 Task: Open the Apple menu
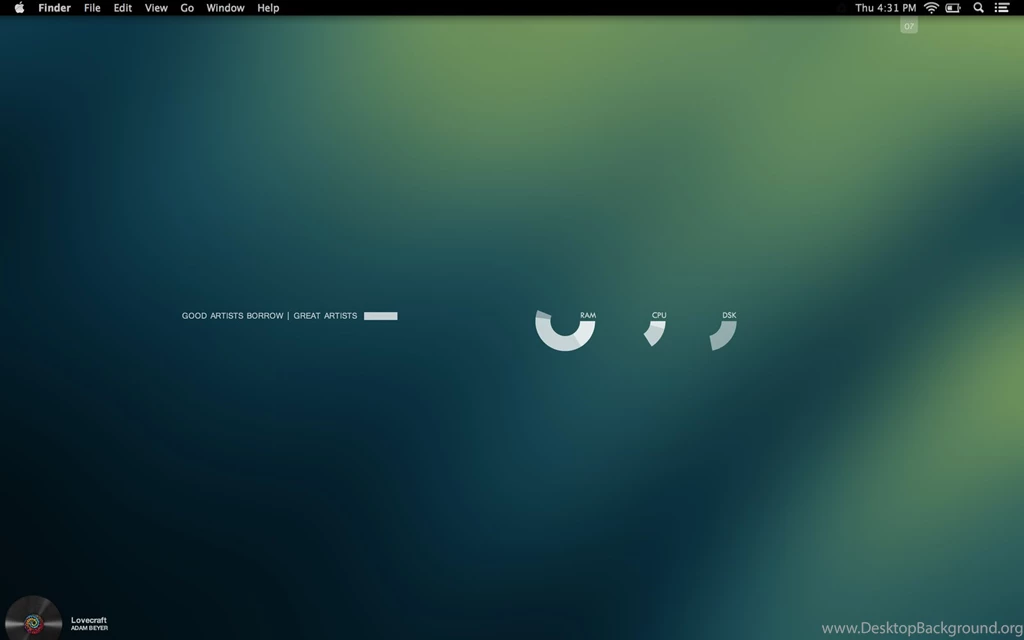17,8
